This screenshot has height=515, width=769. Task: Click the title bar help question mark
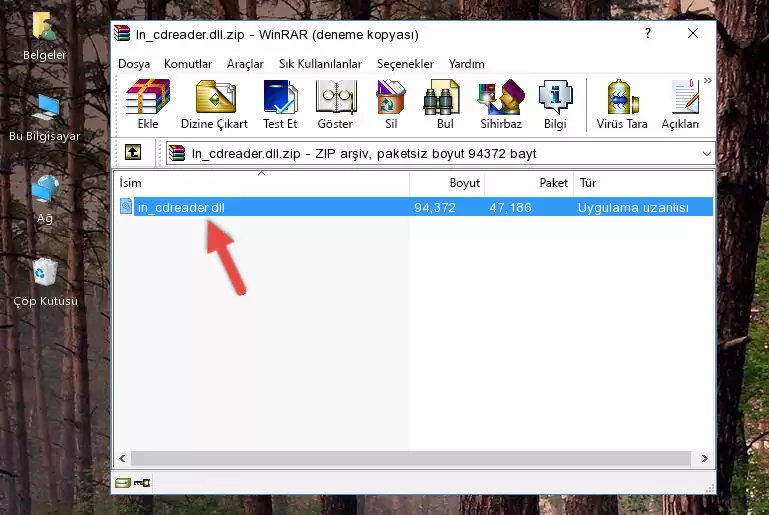(x=648, y=33)
